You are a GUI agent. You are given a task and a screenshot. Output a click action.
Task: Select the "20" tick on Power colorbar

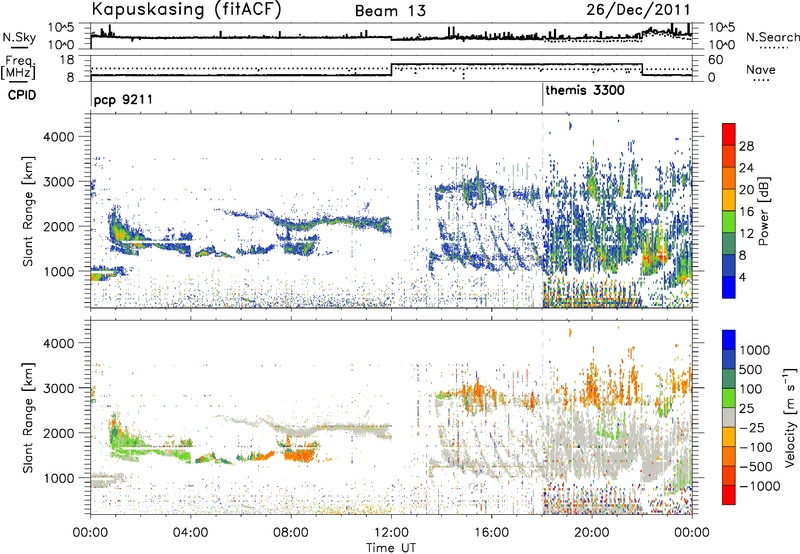click(x=746, y=190)
